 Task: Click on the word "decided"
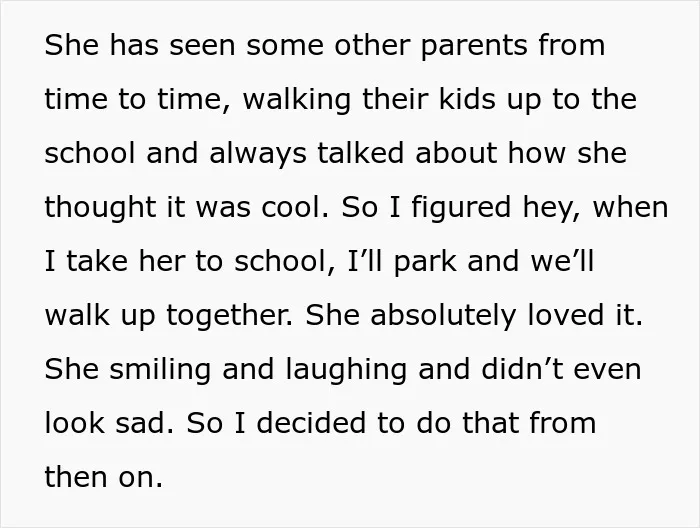pyautogui.click(x=311, y=423)
